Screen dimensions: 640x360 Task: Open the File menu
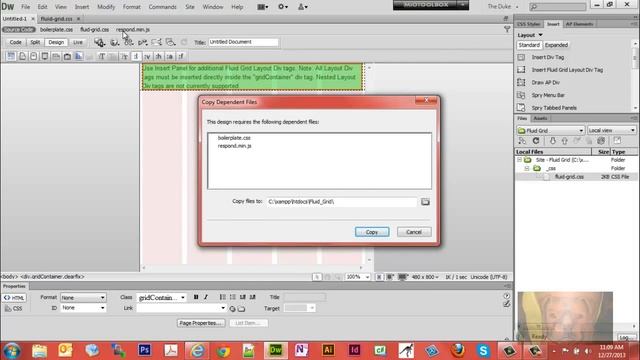pyautogui.click(x=25, y=7)
